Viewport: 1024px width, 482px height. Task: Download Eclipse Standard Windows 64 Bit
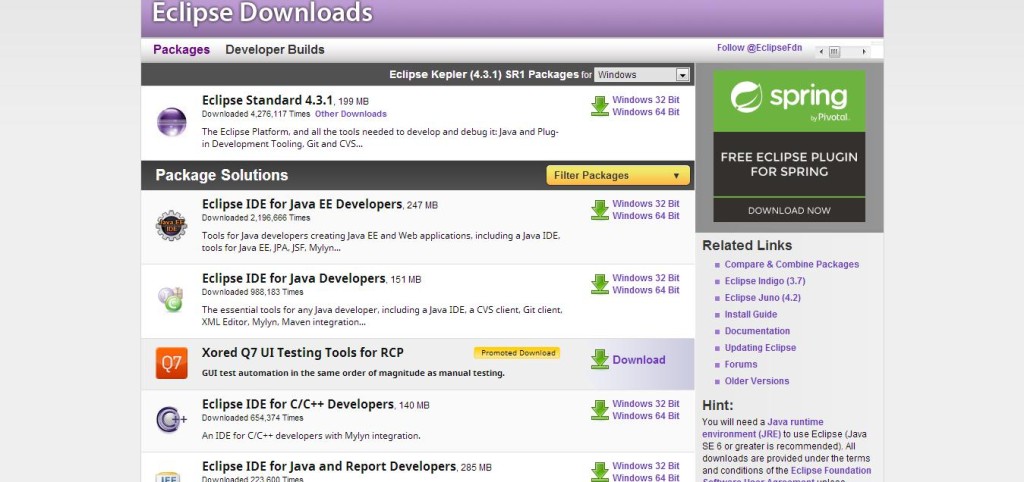(646, 112)
